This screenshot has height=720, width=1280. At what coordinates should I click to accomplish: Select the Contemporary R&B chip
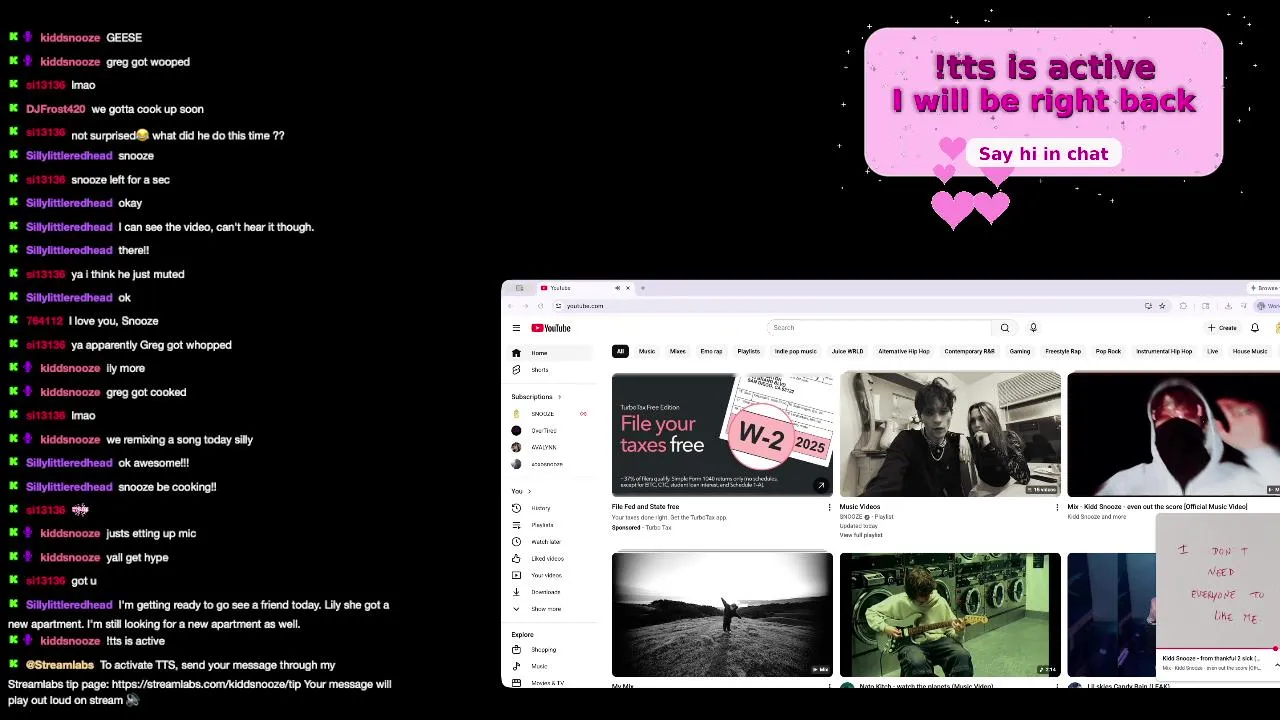(x=969, y=352)
